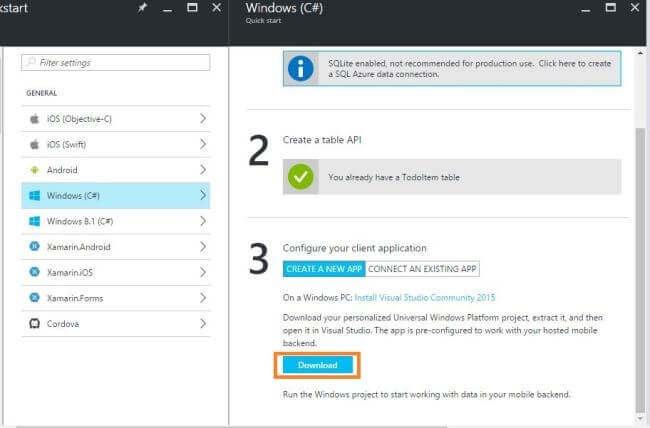Click the 'Quick start' subtitle under Windows (C#)

click(263, 20)
